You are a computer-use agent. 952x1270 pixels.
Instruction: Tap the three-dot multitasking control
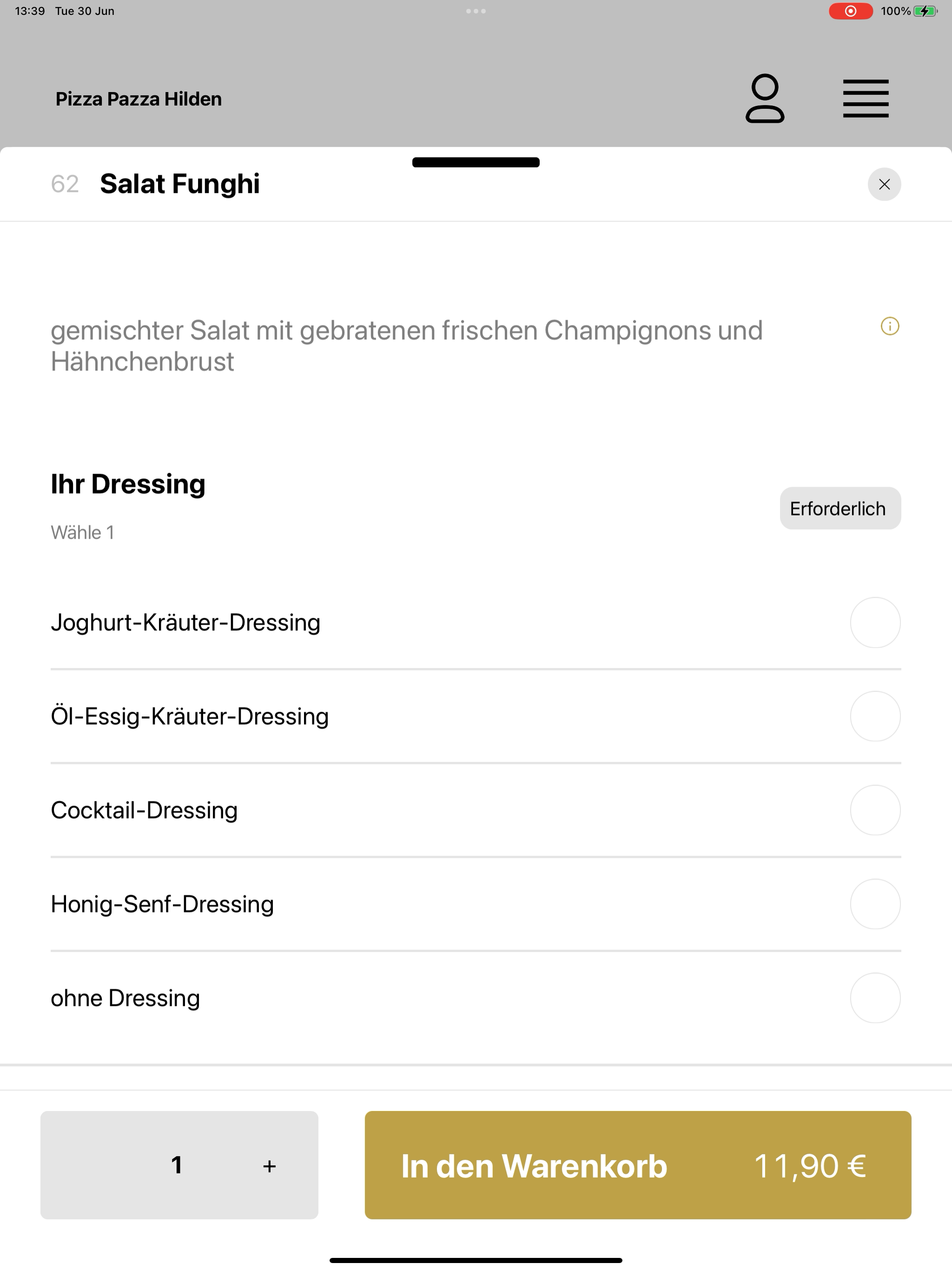click(476, 11)
